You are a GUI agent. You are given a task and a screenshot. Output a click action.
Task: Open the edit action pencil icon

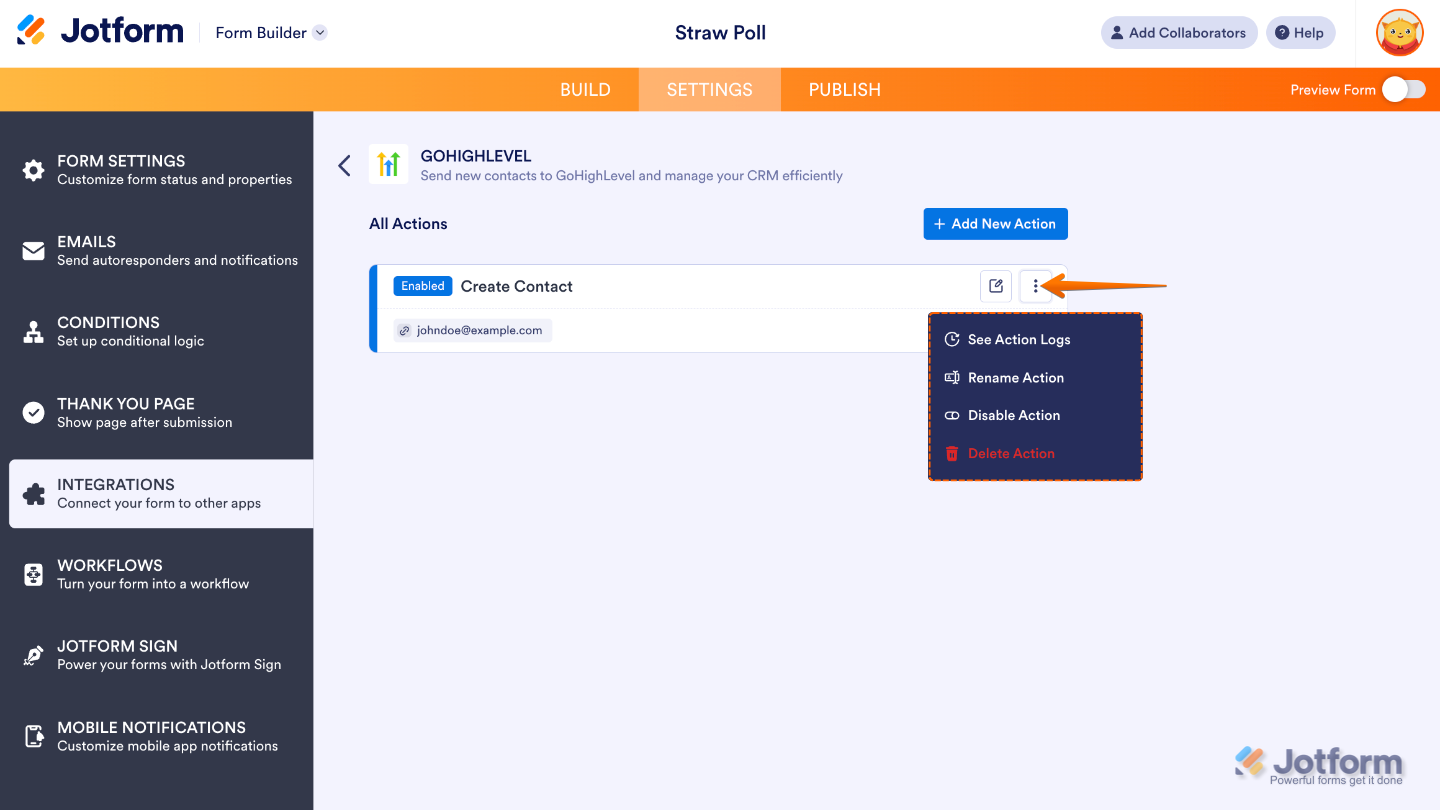pyautogui.click(x=995, y=286)
